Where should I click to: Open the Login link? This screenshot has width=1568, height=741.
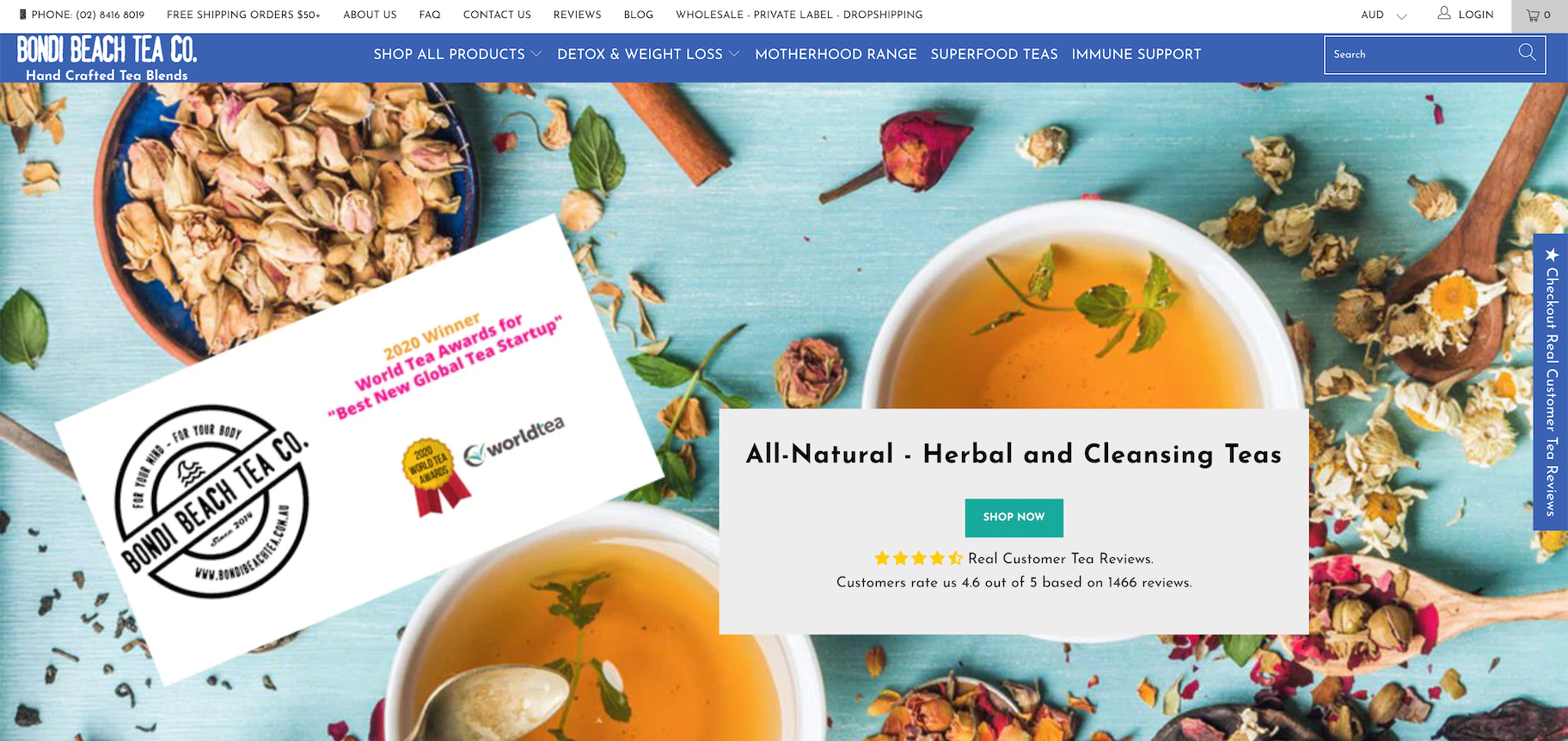(1475, 15)
